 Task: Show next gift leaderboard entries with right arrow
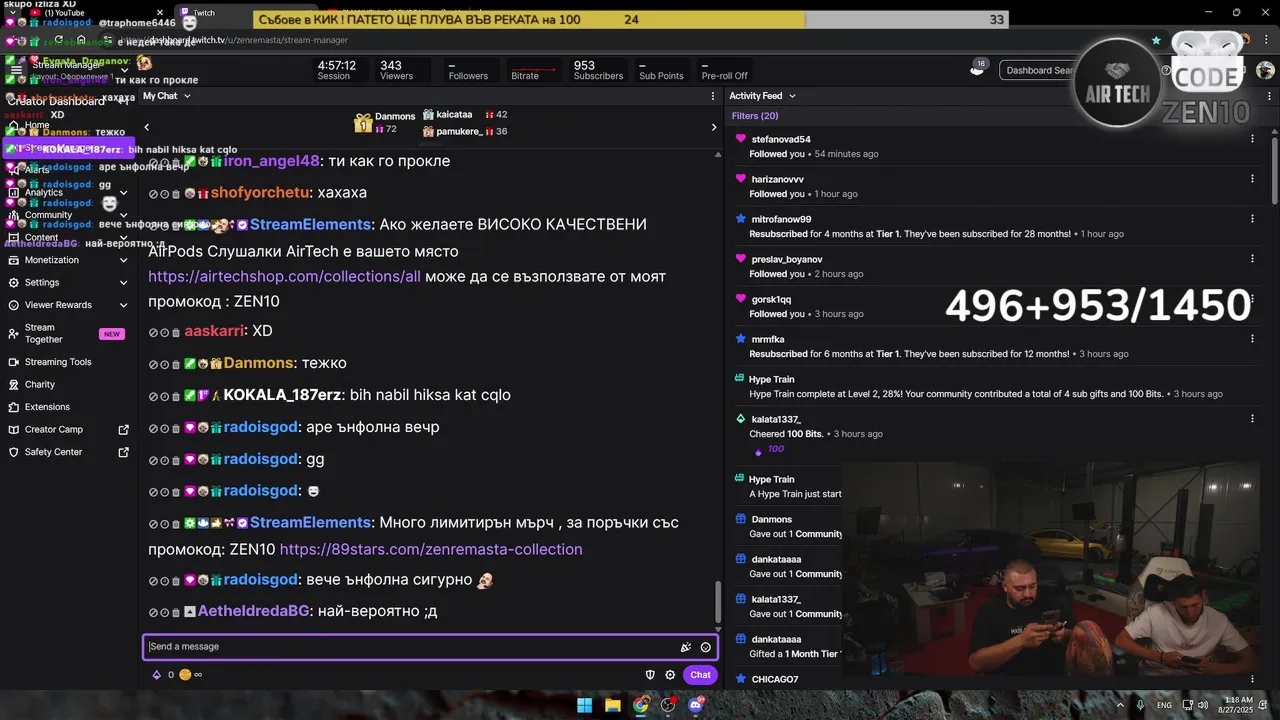[x=713, y=127]
